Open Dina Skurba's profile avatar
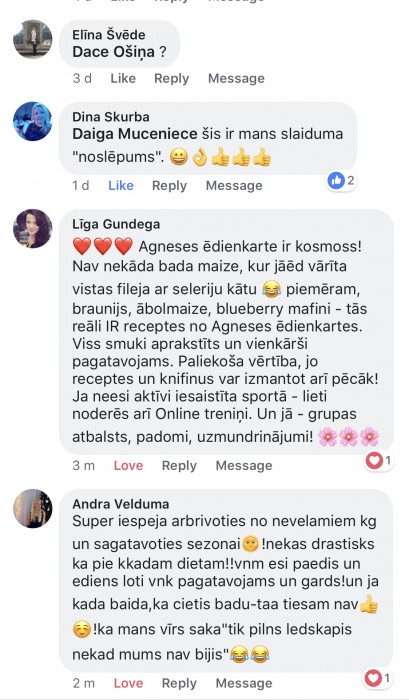This screenshot has width=409, height=700. click(33, 121)
